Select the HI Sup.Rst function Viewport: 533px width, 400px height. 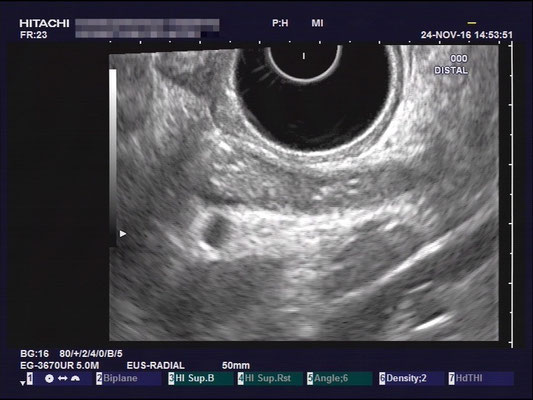(x=271, y=378)
